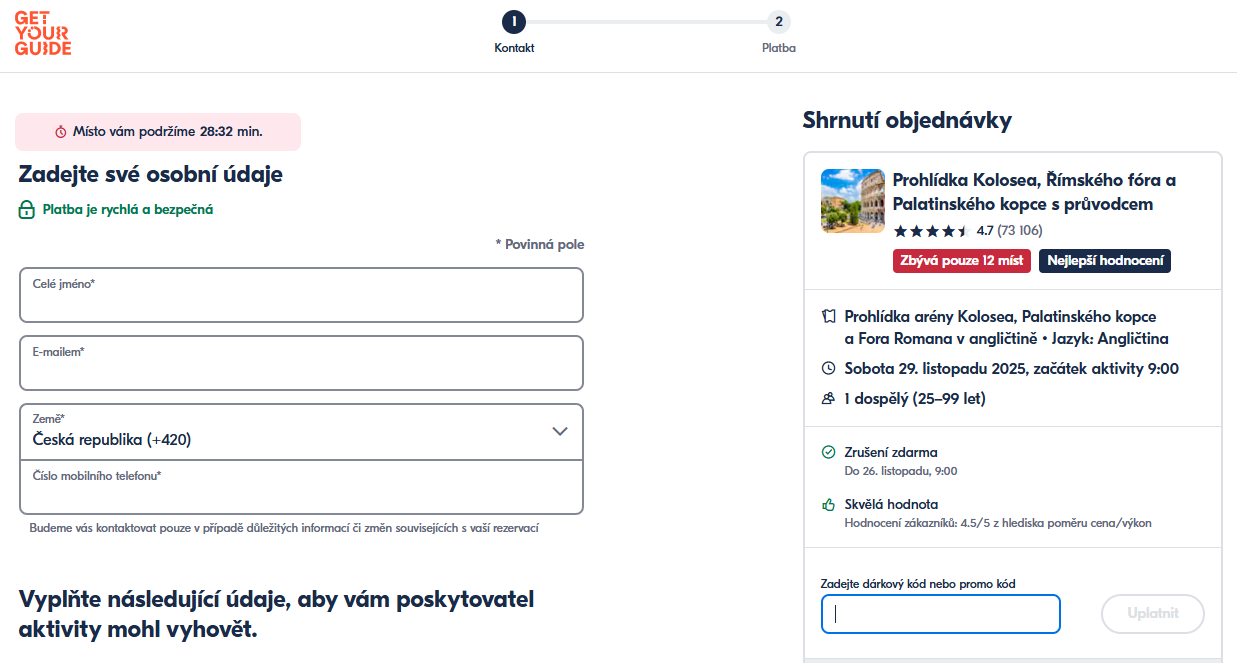Click the GetYourGuide logo
The width and height of the screenshot is (1237, 663).
pyautogui.click(x=41, y=32)
